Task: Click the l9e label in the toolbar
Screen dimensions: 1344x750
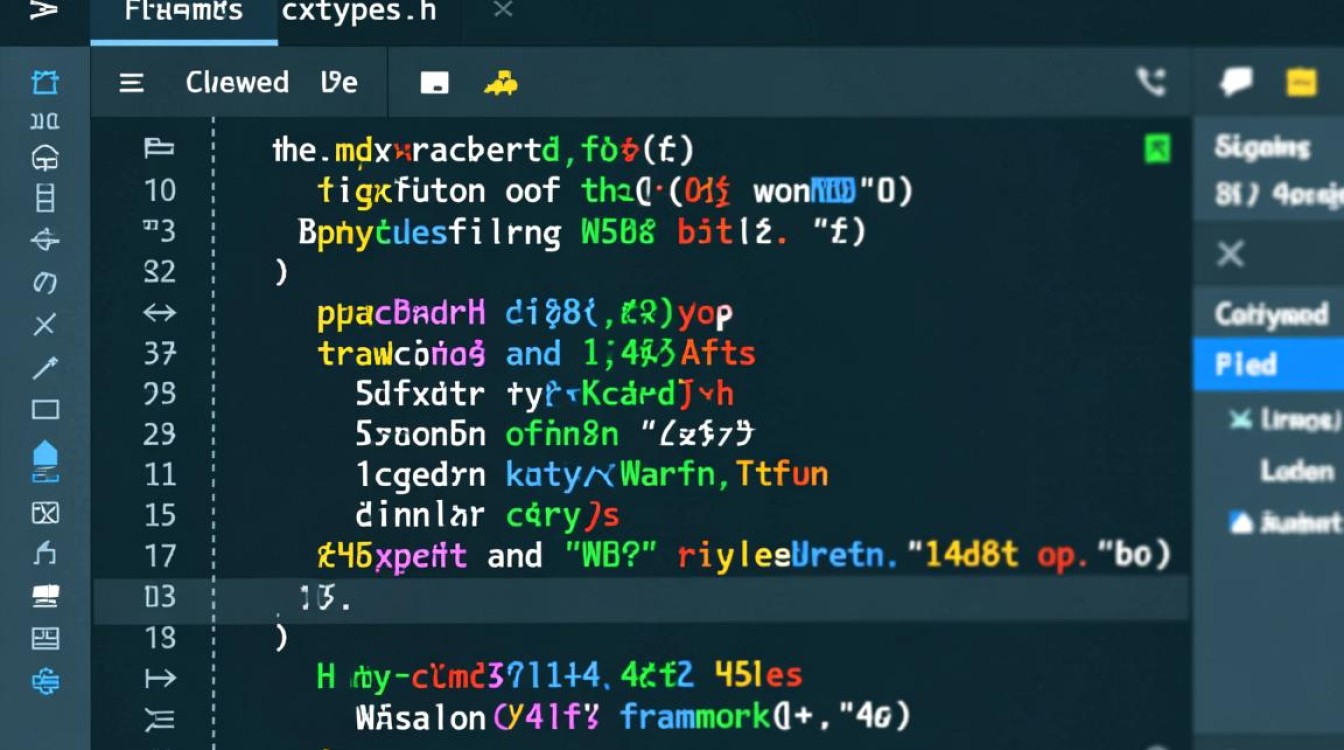Action: pos(339,82)
